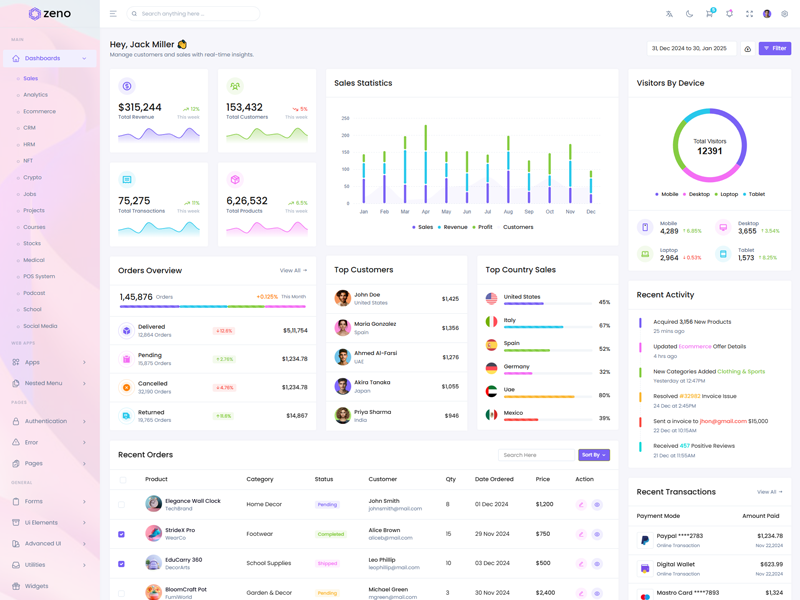Click the download icon beside date range

[747, 48]
